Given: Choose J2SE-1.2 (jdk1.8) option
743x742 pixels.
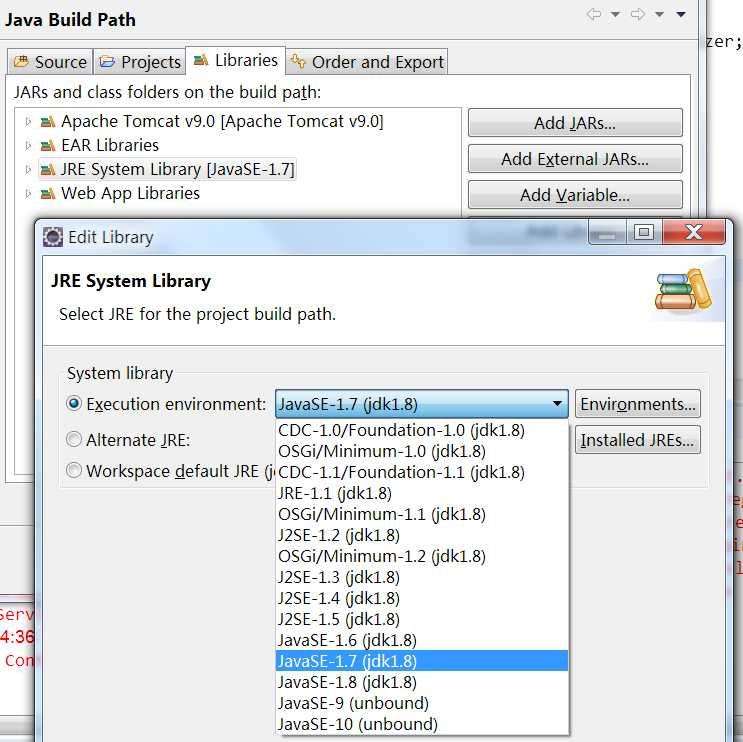Looking at the screenshot, I should coord(422,535).
